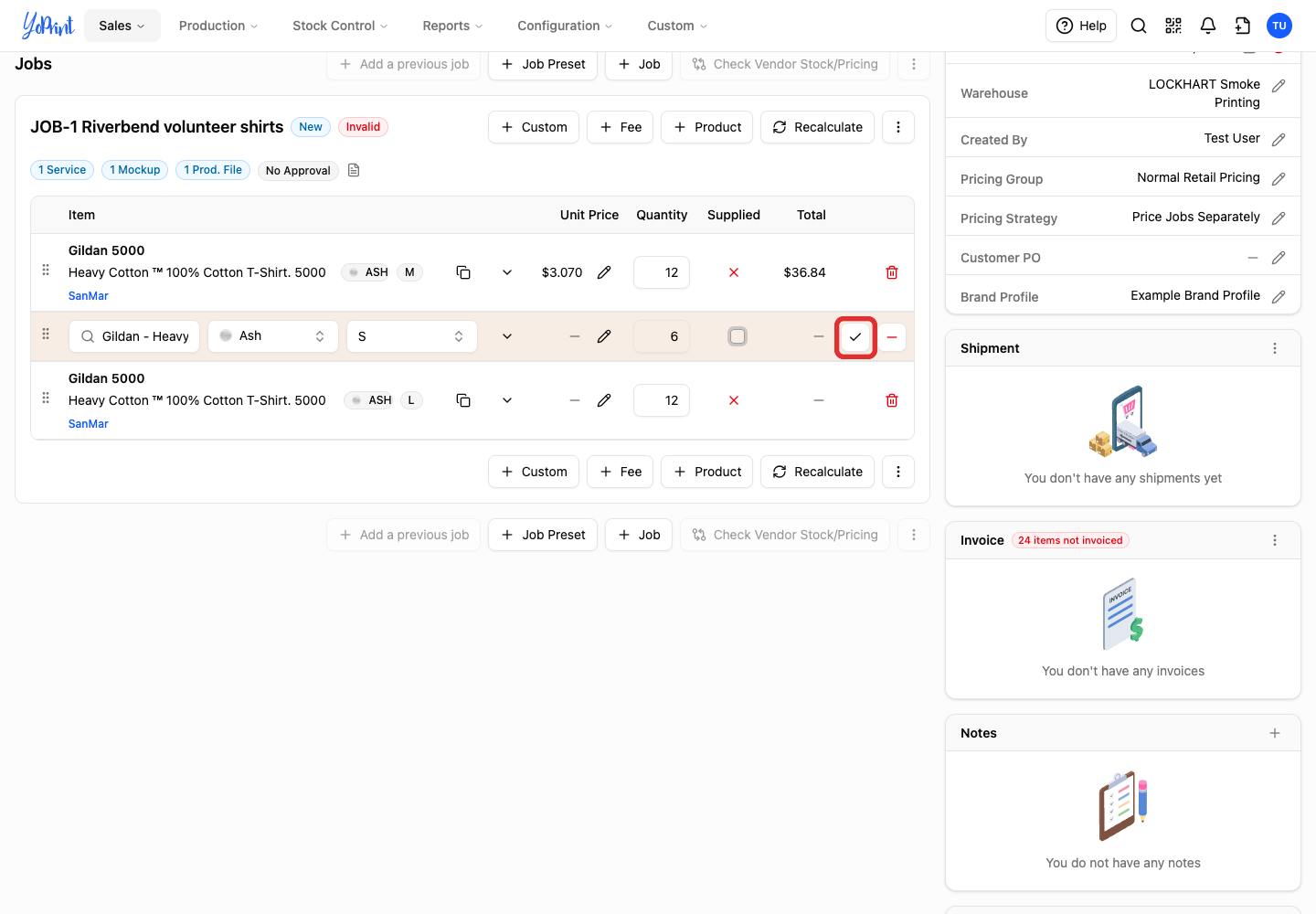Screen dimensions: 1316x914
Task: Delete the ASH L line item
Action: pos(892,400)
